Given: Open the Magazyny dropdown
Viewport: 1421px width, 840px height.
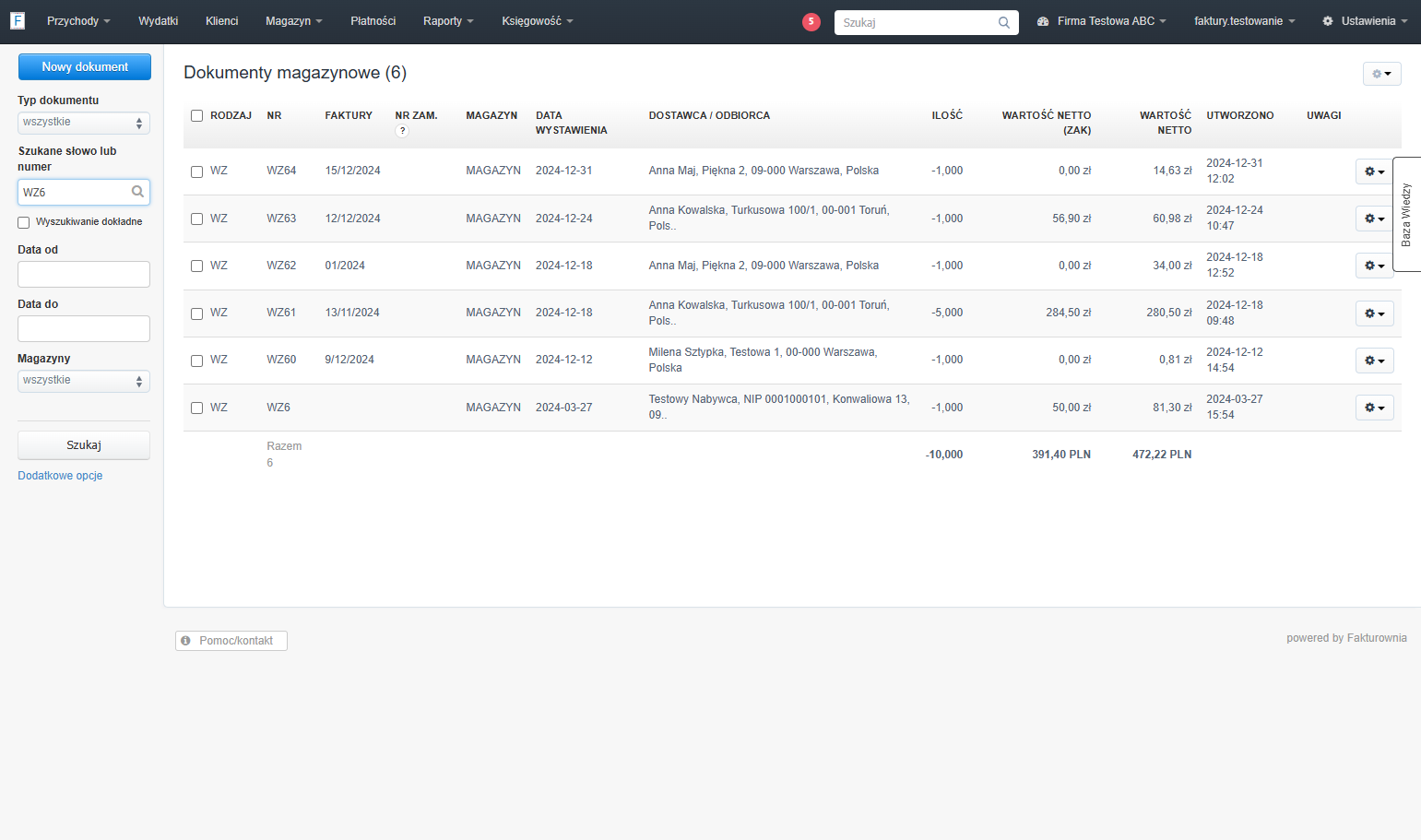Looking at the screenshot, I should (84, 381).
